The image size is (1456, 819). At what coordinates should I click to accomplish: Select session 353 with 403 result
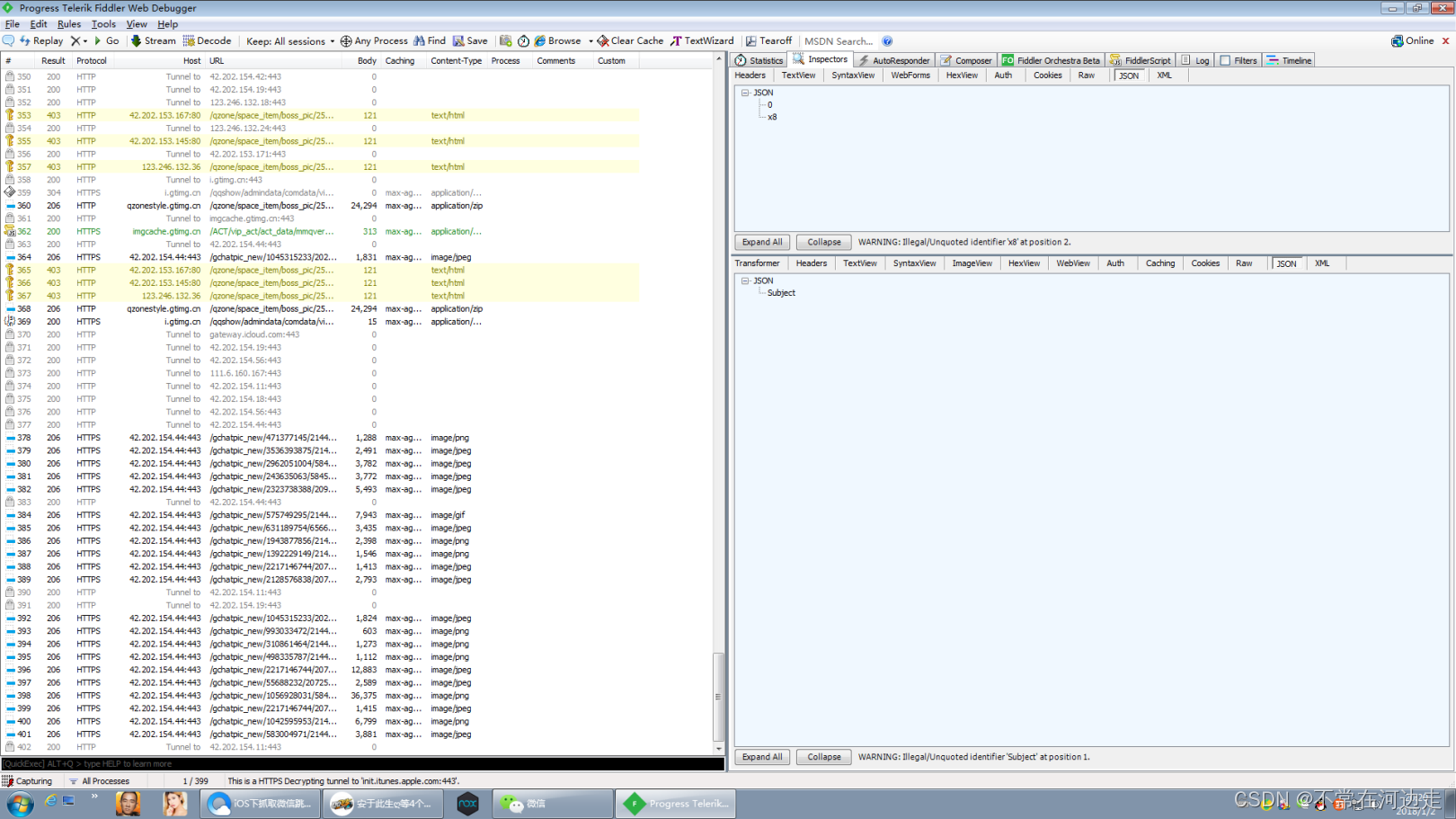coord(322,115)
